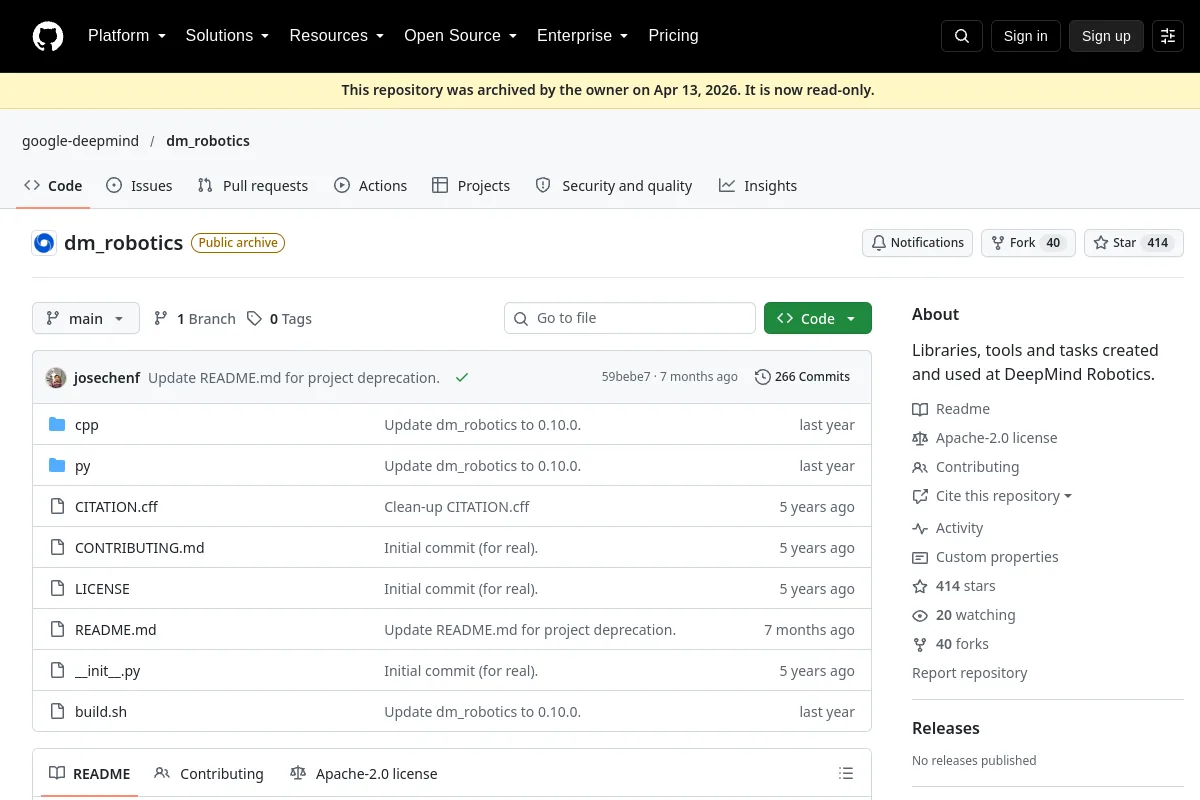Open the Releases heading link
The width and height of the screenshot is (1200, 800).
tap(946, 728)
